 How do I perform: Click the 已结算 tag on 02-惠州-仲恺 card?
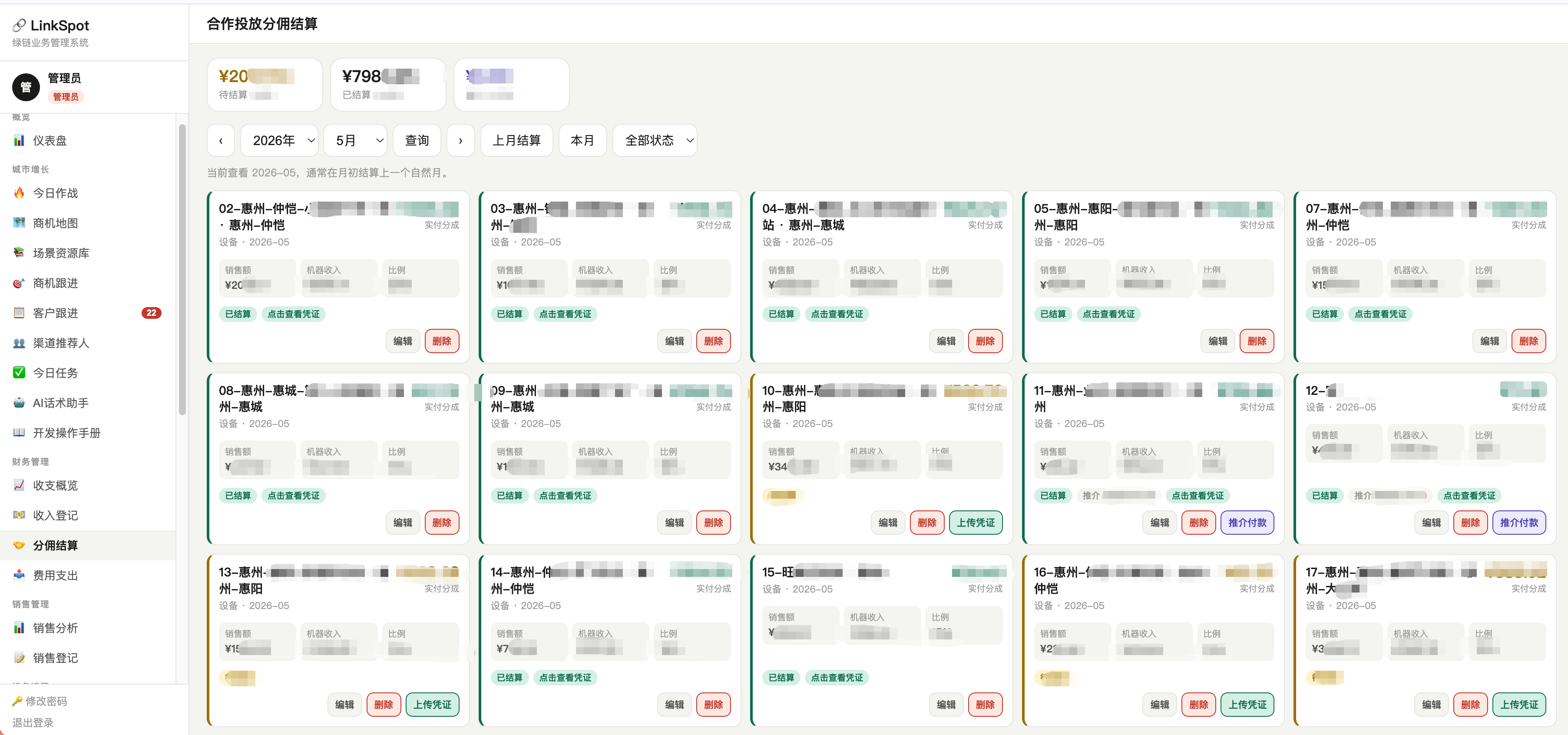238,314
